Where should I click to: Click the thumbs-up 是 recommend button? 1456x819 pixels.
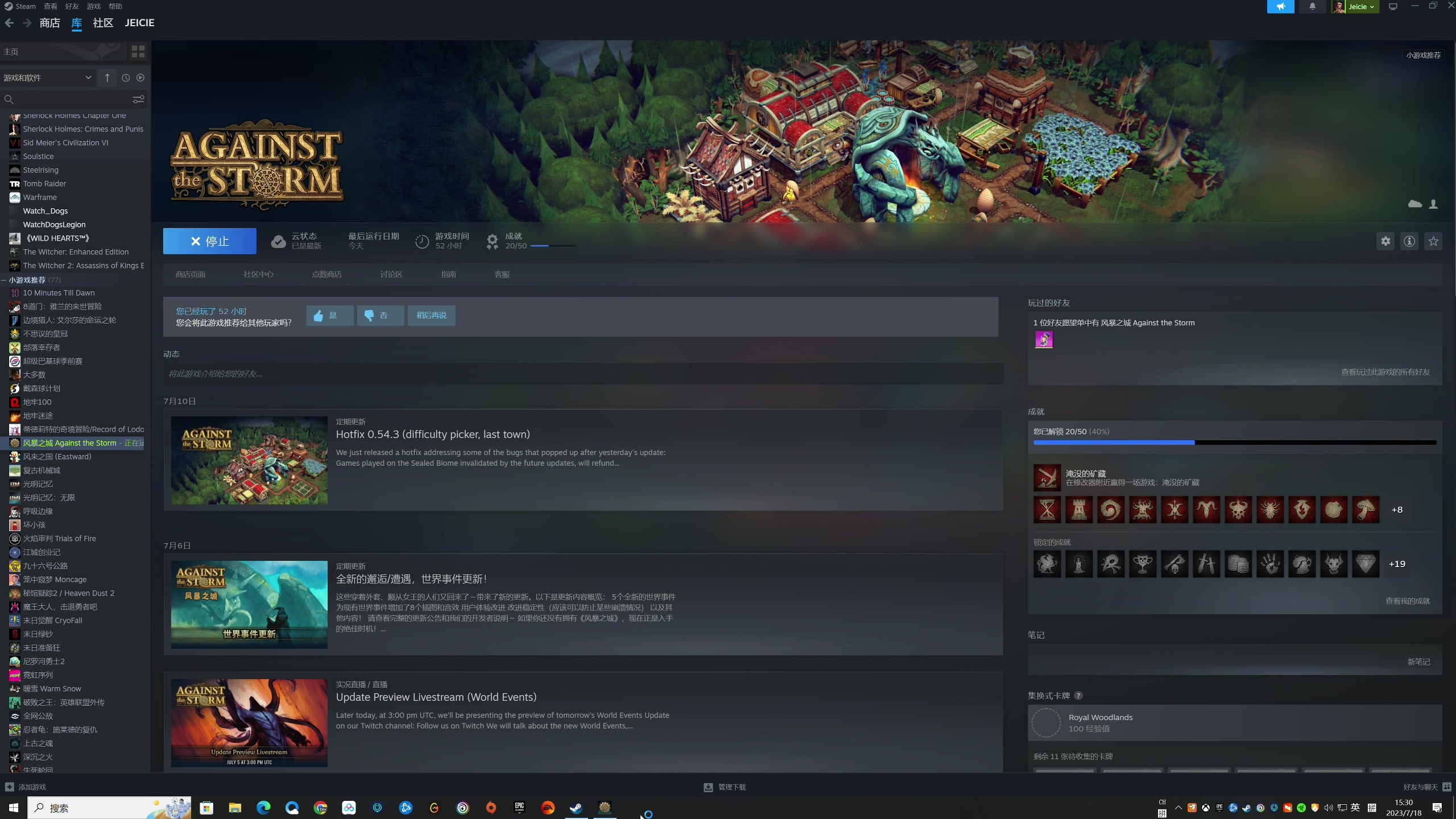pos(330,316)
